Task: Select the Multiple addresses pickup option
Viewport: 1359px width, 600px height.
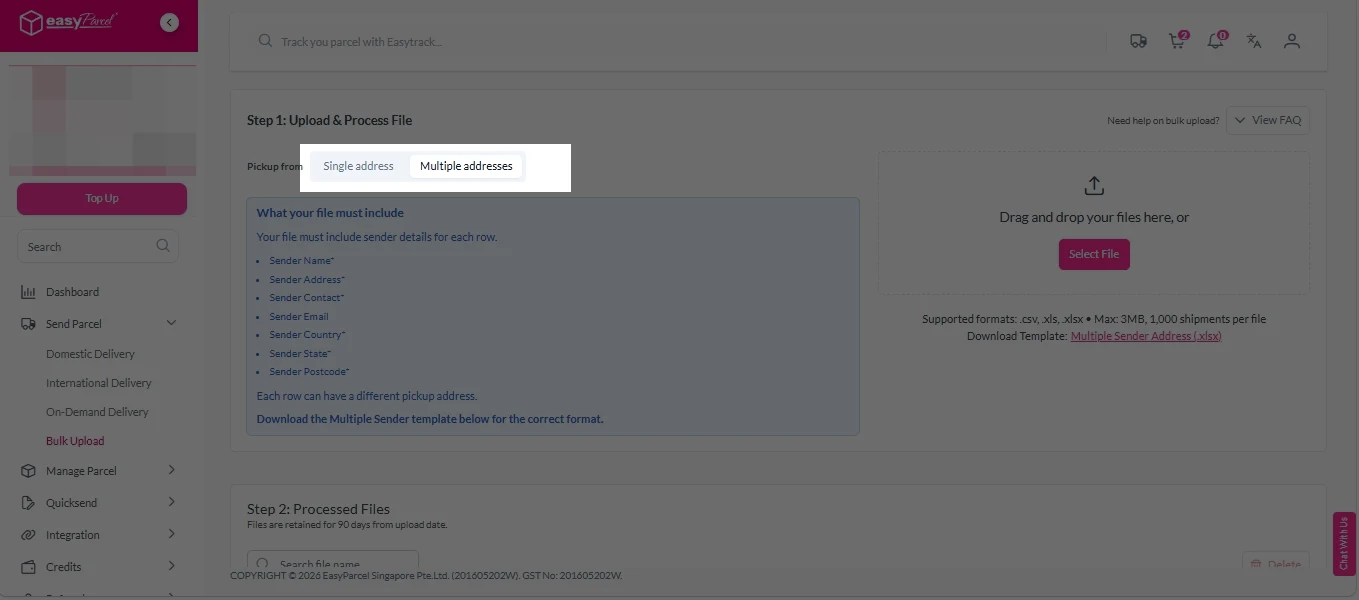Action: point(466,165)
